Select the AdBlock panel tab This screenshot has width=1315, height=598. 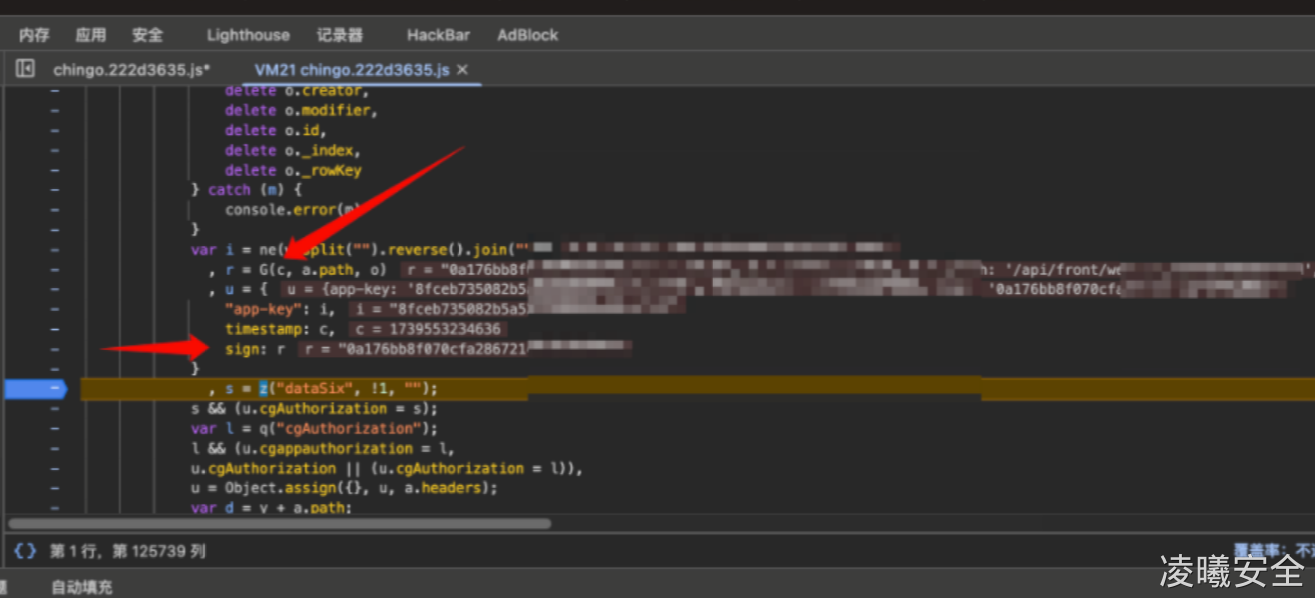tap(527, 35)
